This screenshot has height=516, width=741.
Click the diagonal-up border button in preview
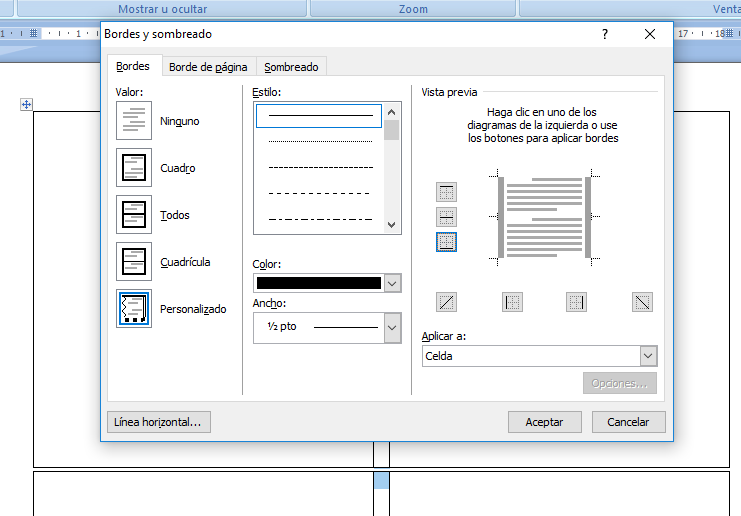(x=447, y=302)
